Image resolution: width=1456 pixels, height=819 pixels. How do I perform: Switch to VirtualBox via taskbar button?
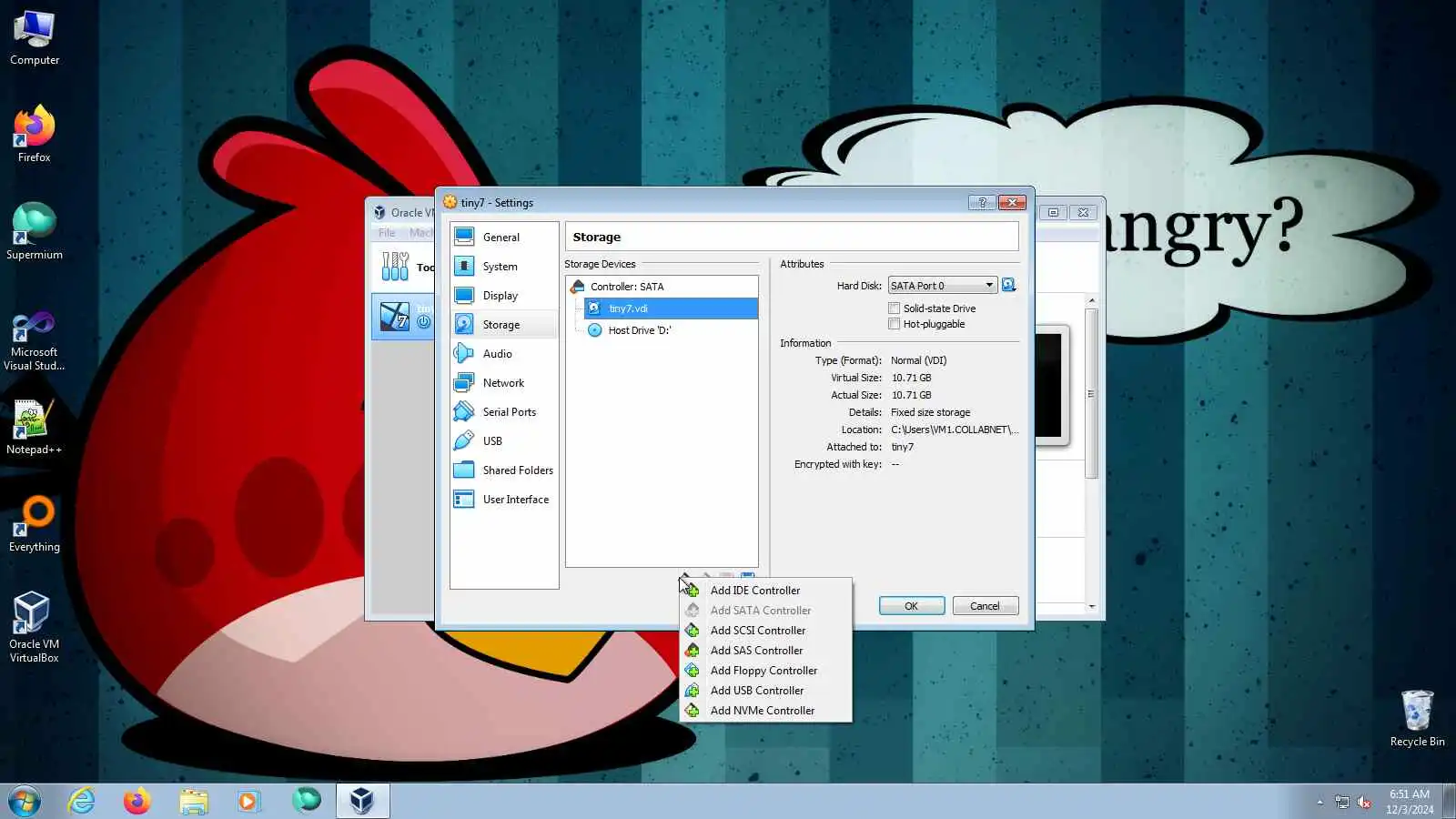tap(362, 801)
